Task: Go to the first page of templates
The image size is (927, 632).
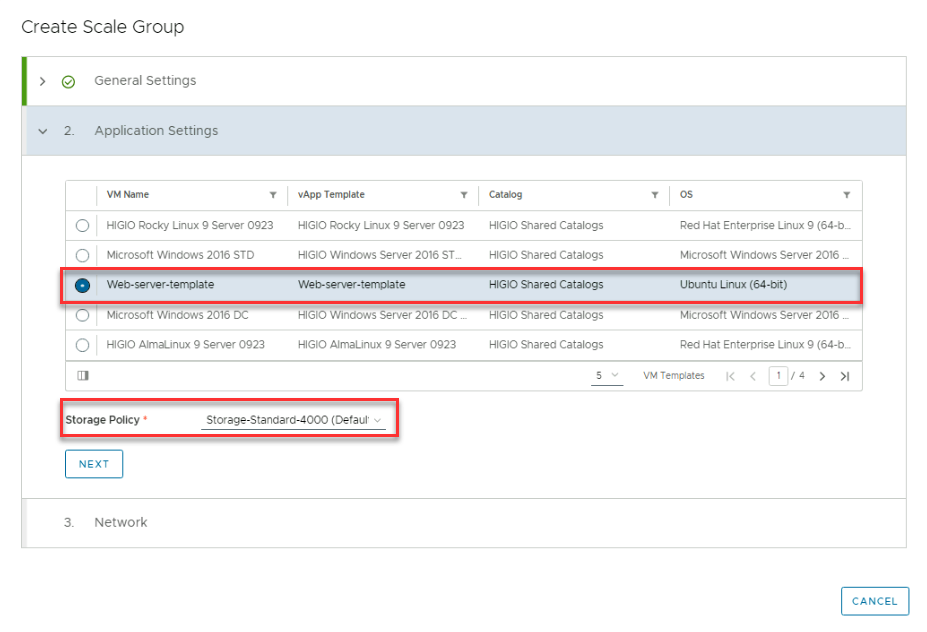Action: click(x=730, y=376)
